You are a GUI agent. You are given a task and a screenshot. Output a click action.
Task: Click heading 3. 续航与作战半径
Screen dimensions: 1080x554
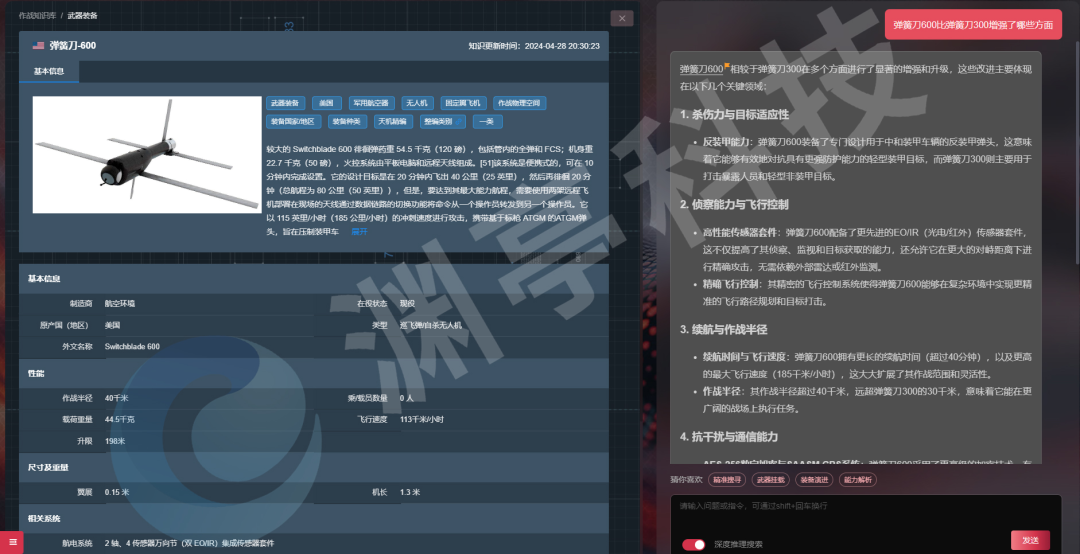723,329
